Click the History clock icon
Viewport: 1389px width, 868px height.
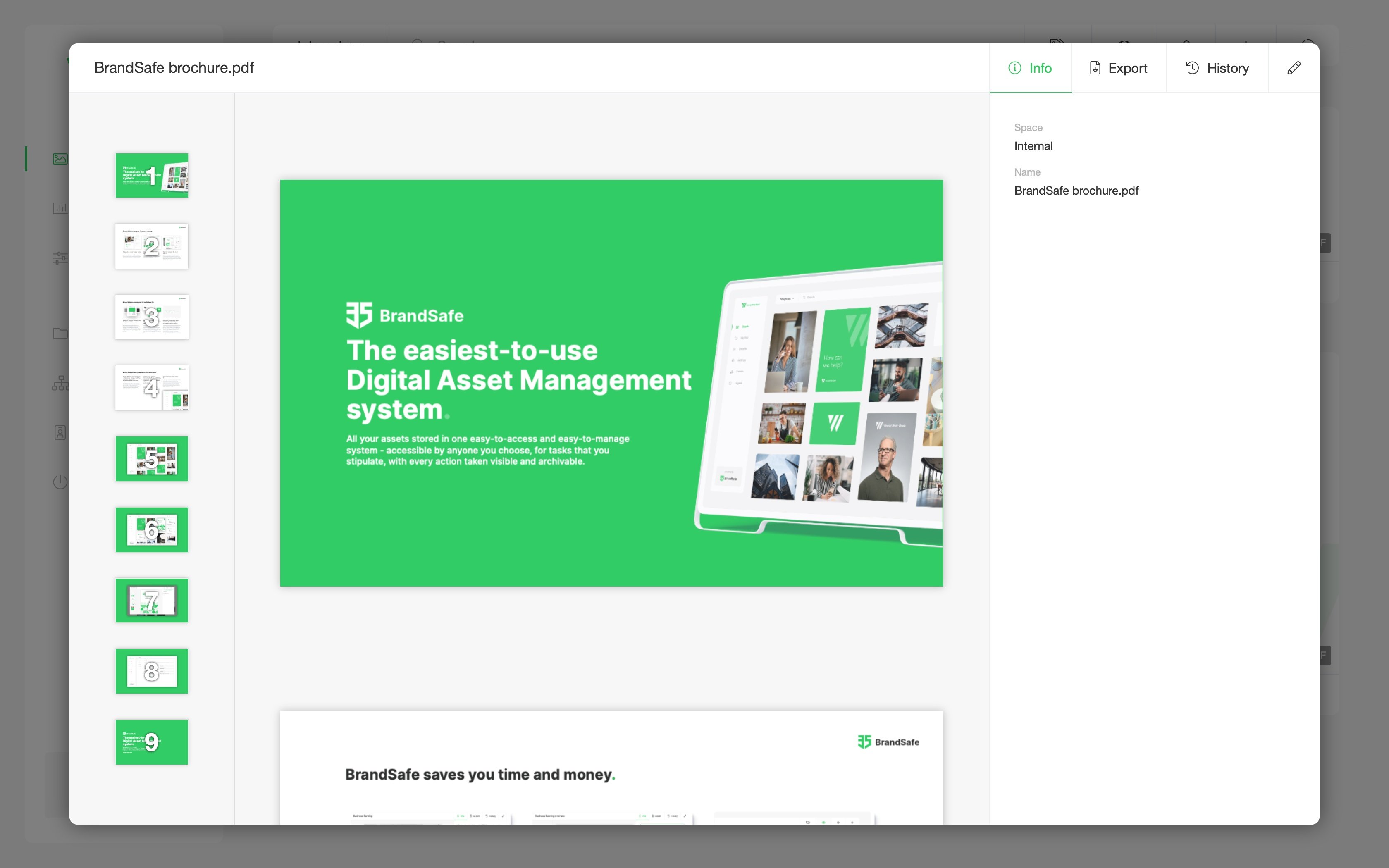(x=1192, y=68)
